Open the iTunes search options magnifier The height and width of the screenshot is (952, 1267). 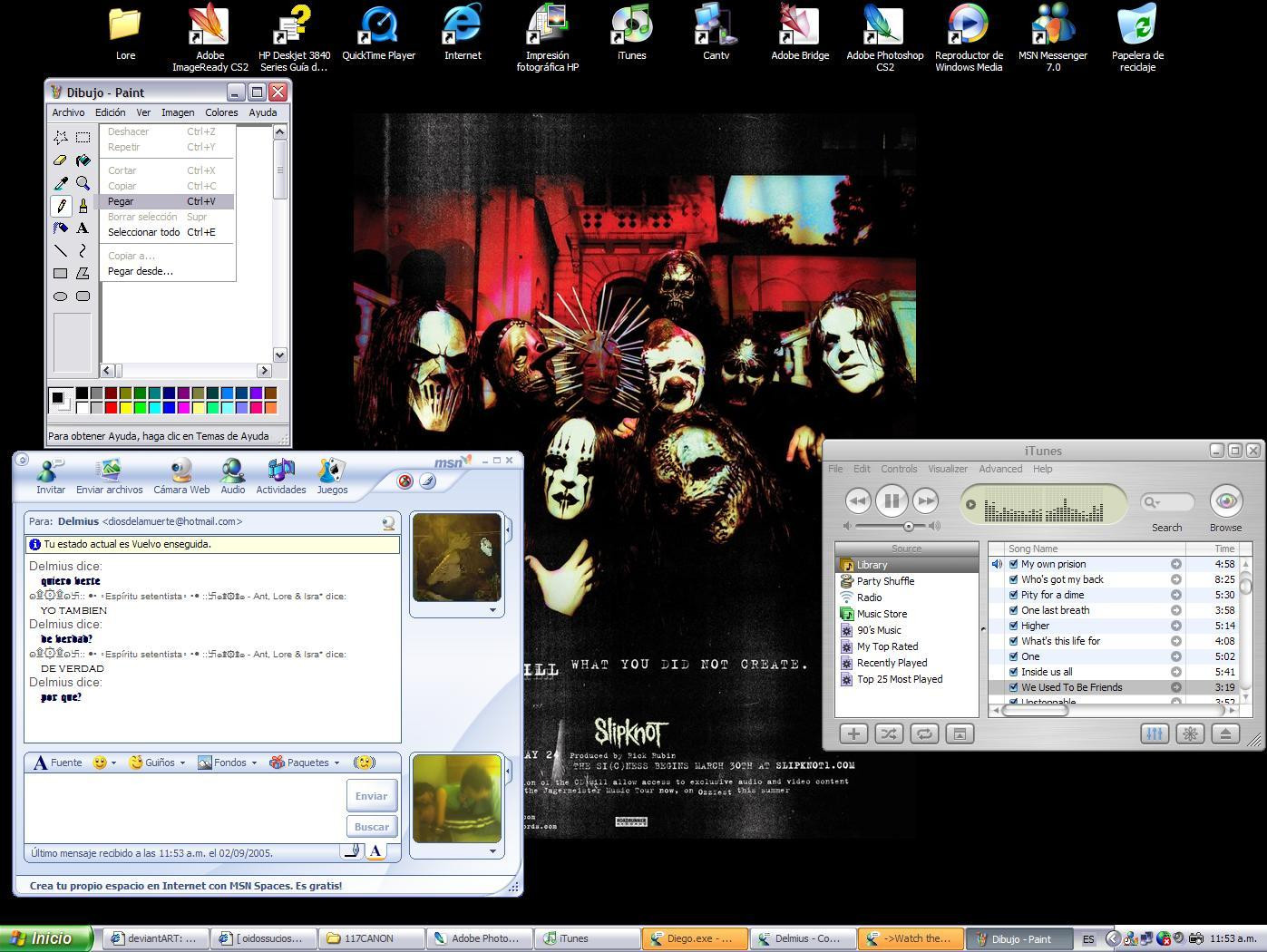[x=1153, y=501]
